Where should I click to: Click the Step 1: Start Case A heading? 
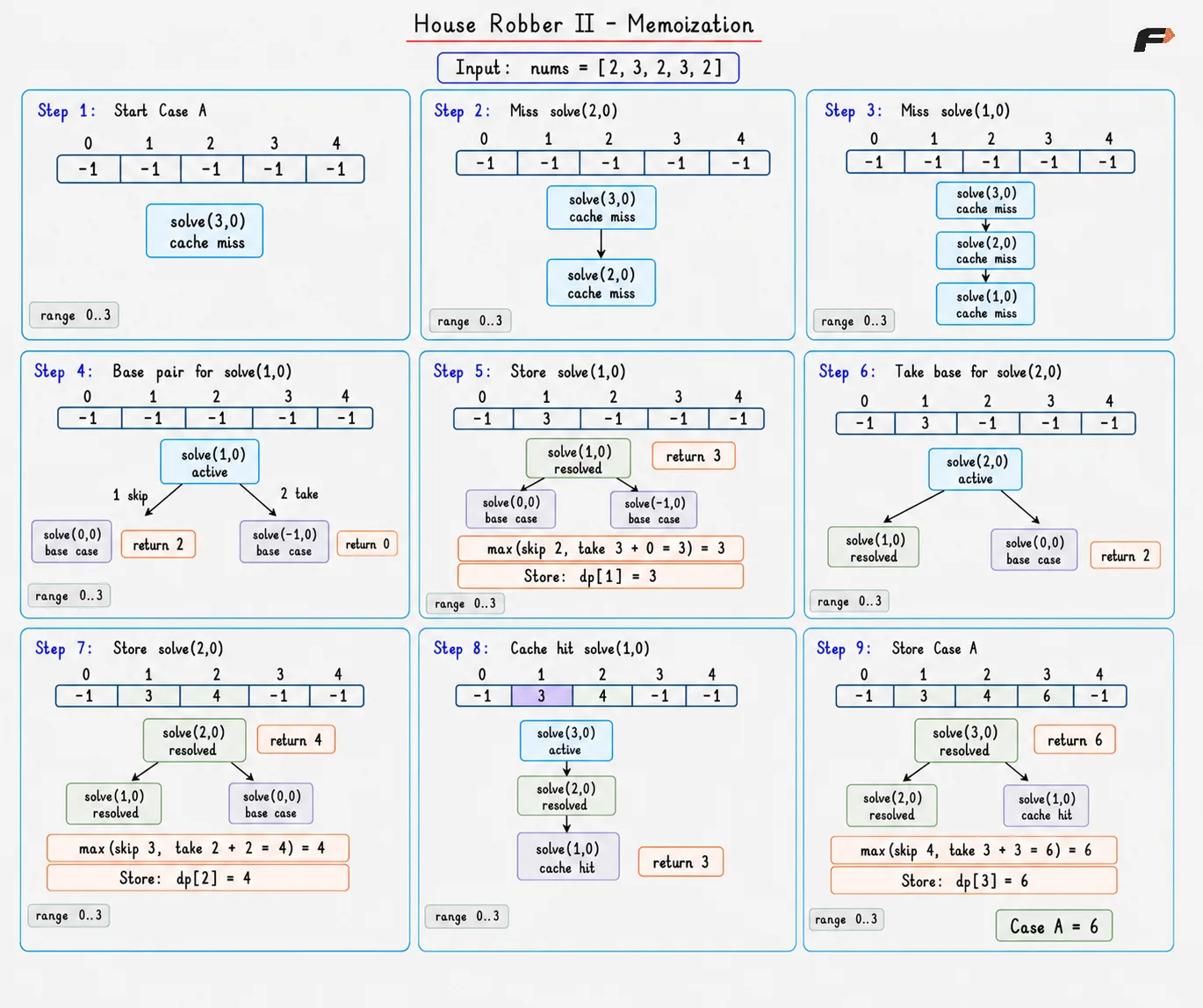pyautogui.click(x=122, y=111)
